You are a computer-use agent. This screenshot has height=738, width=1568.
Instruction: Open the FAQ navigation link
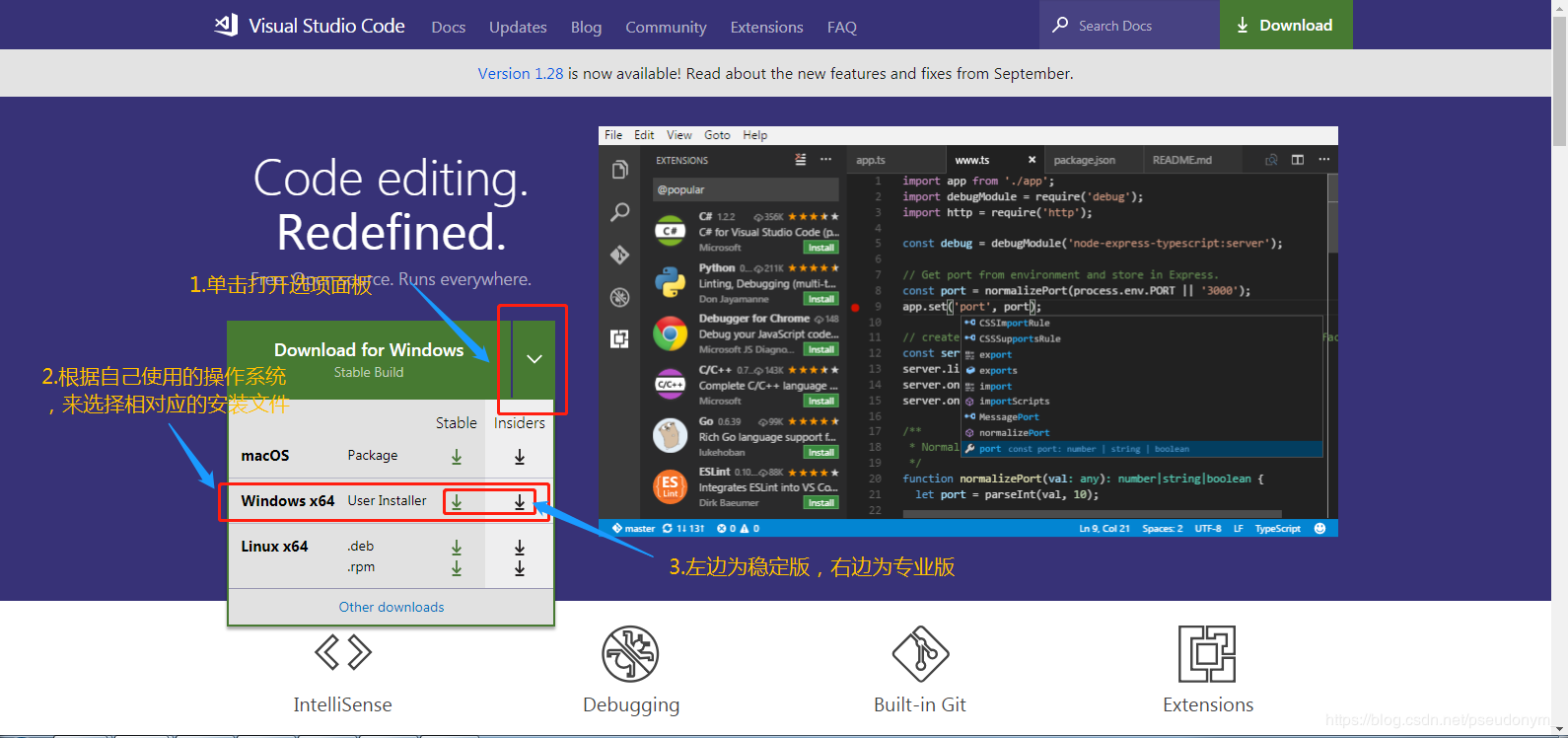coord(841,28)
